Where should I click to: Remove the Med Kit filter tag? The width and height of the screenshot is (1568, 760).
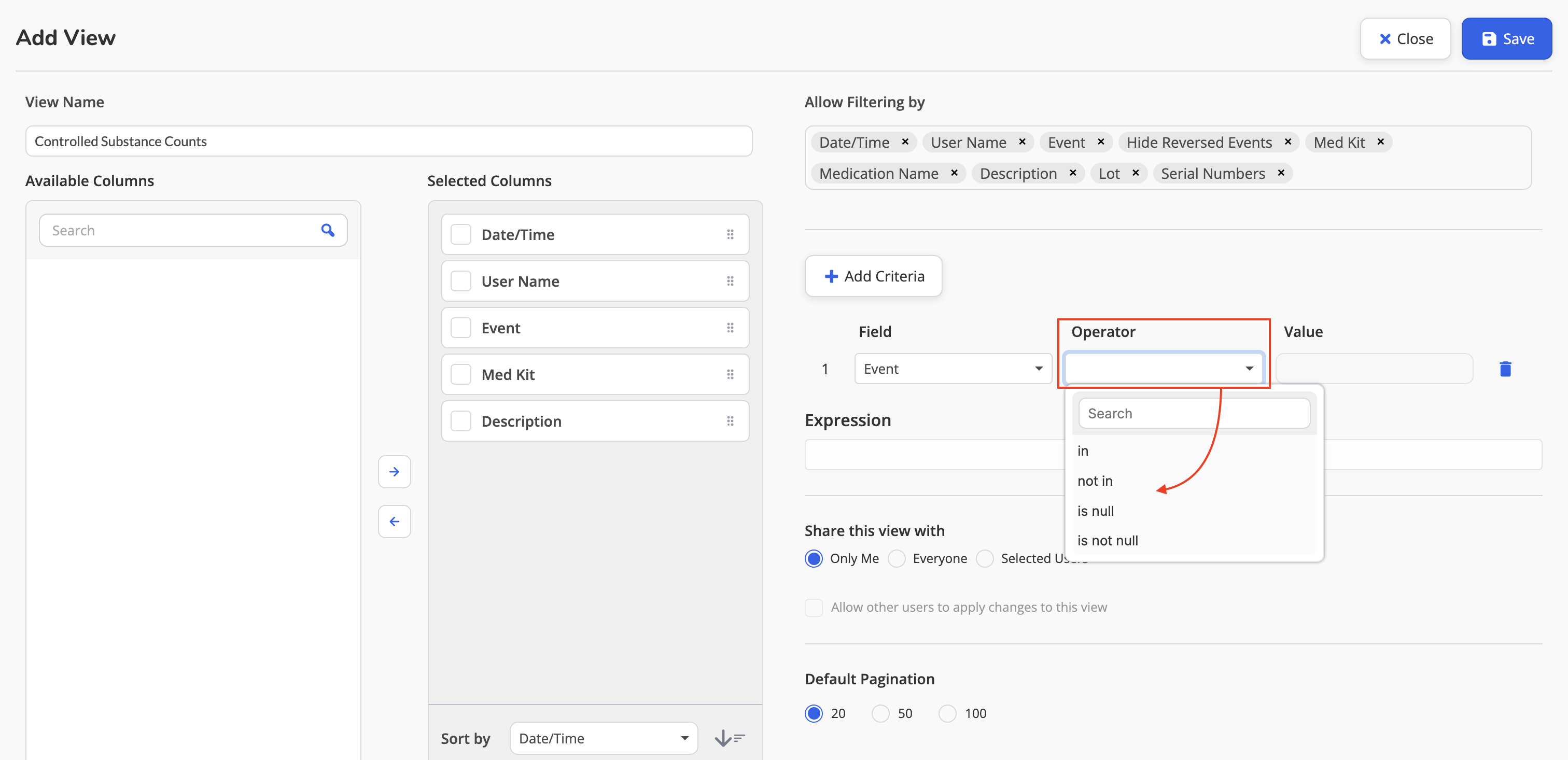(1380, 142)
